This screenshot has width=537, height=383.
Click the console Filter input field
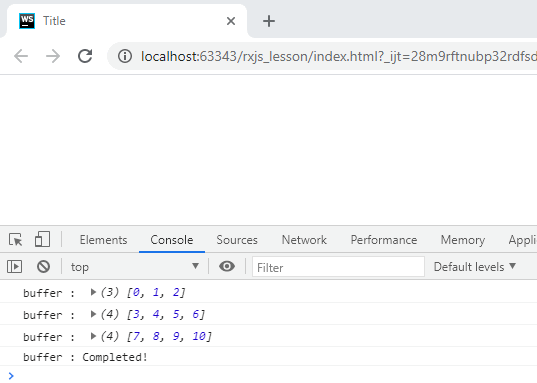tap(338, 267)
